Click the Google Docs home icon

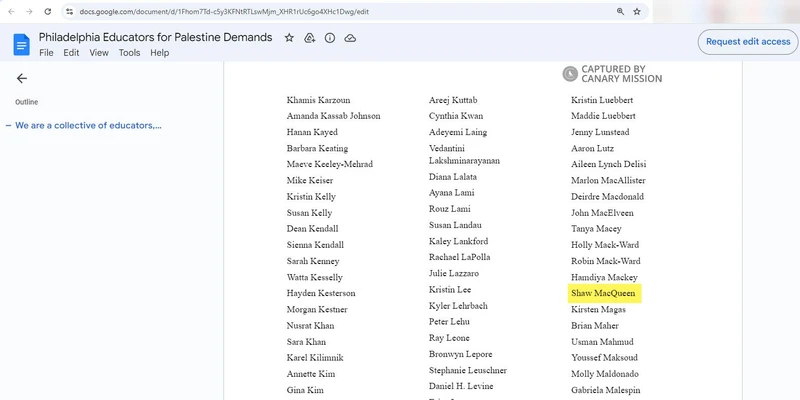click(x=22, y=44)
